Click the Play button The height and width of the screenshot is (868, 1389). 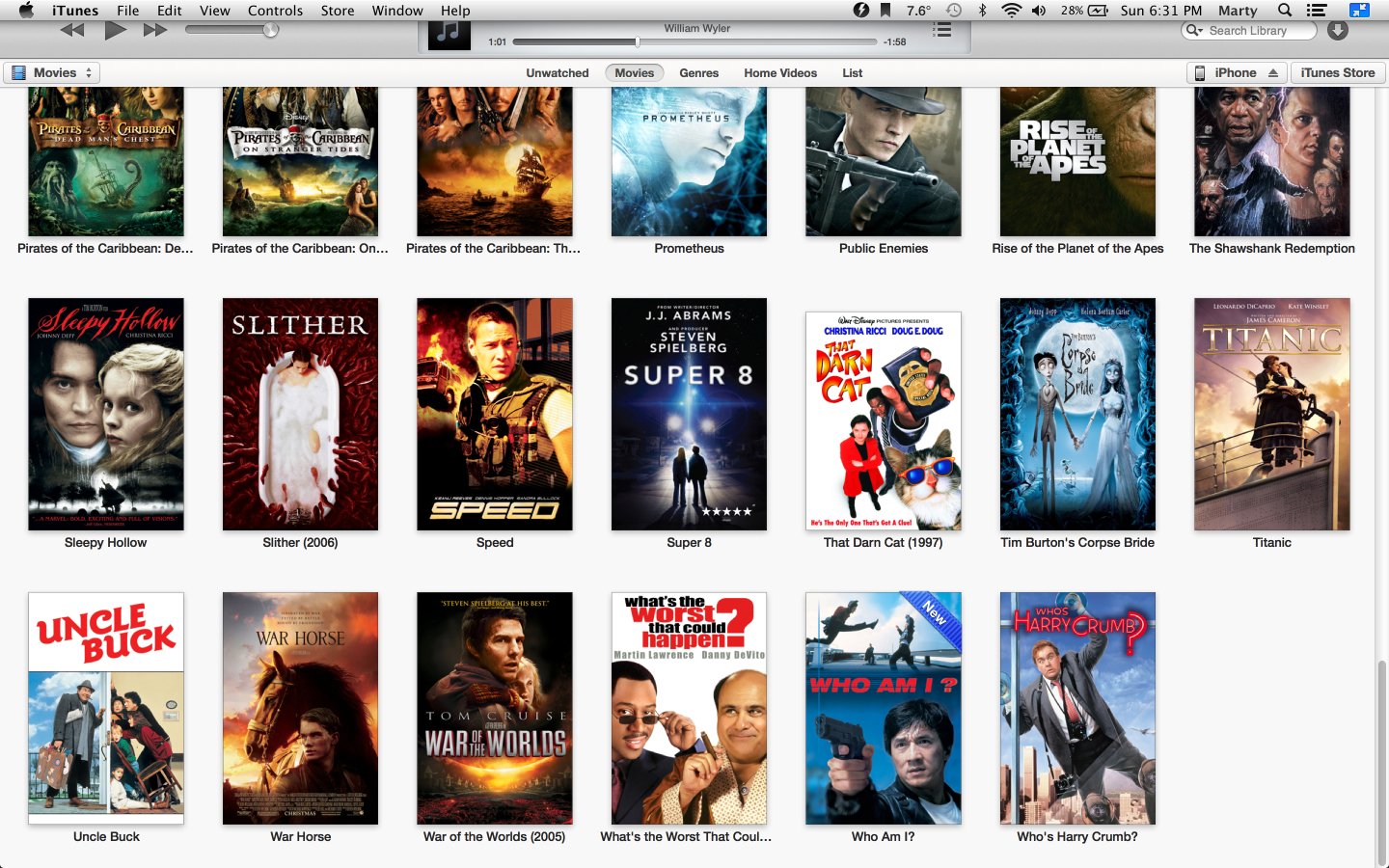(116, 30)
